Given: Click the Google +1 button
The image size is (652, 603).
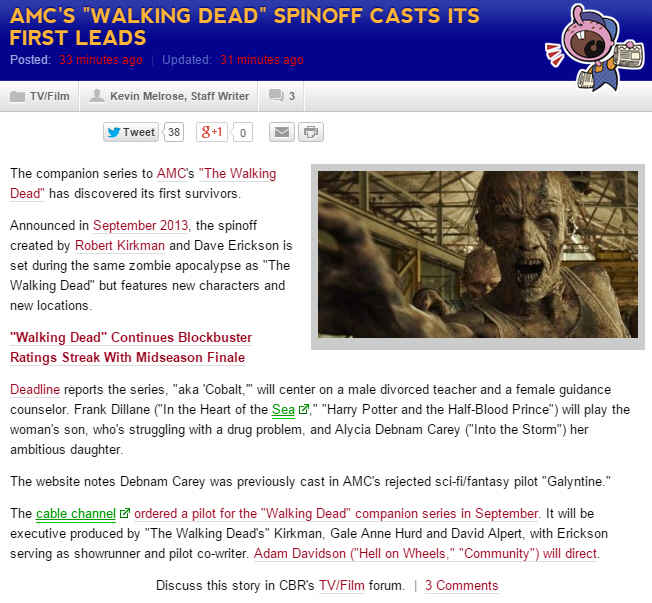Looking at the screenshot, I should 212,132.
